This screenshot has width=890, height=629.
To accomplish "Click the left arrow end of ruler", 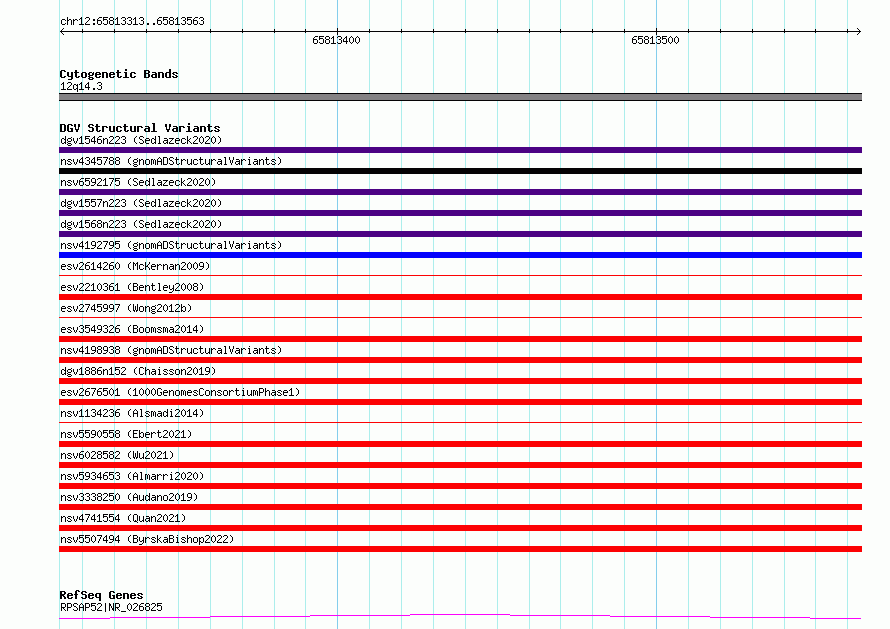I will [62, 31].
